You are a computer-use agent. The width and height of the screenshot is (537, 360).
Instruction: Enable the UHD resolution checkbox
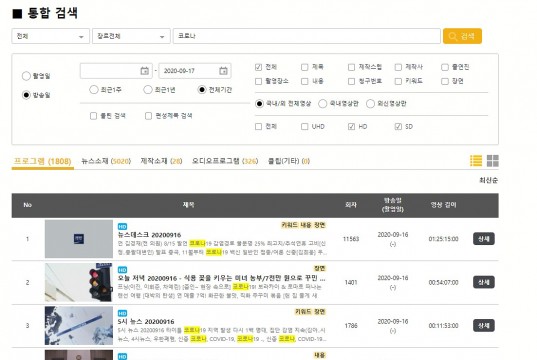[x=304, y=127]
